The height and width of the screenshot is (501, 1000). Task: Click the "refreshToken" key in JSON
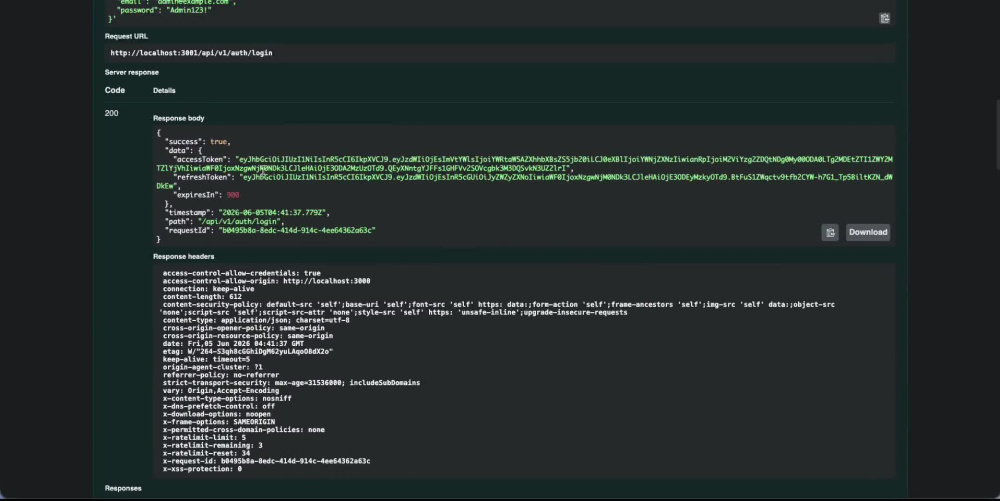tap(202, 177)
